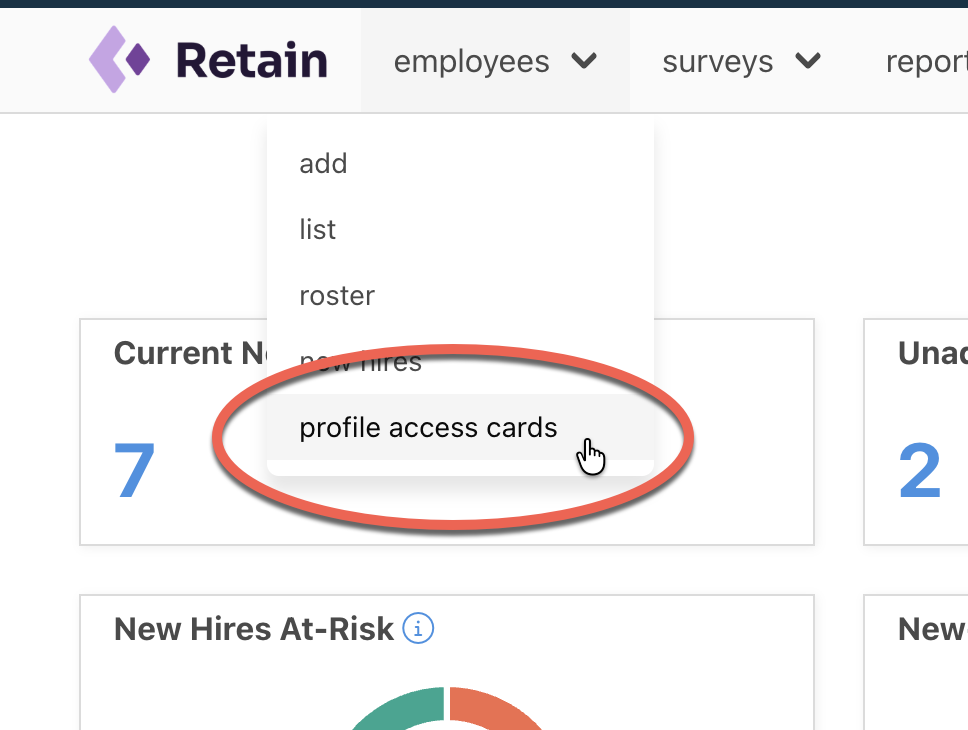Open the reports menu in the navbar
Screen dimensions: 968x730
[926, 62]
